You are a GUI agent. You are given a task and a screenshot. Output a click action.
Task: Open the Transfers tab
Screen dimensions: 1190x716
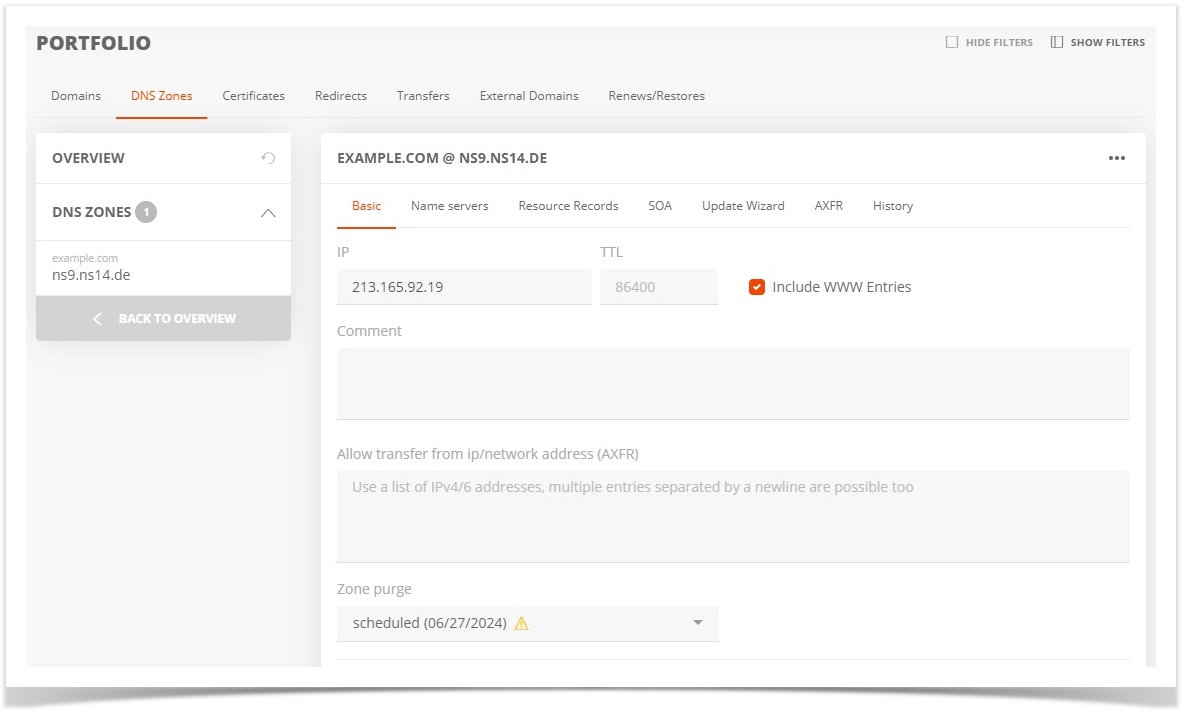[423, 96]
